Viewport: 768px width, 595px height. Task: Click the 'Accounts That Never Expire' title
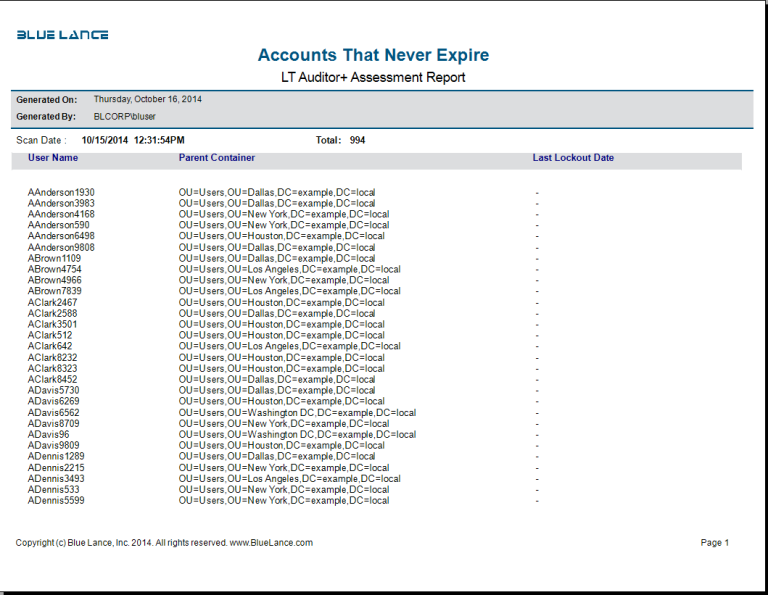point(373,55)
